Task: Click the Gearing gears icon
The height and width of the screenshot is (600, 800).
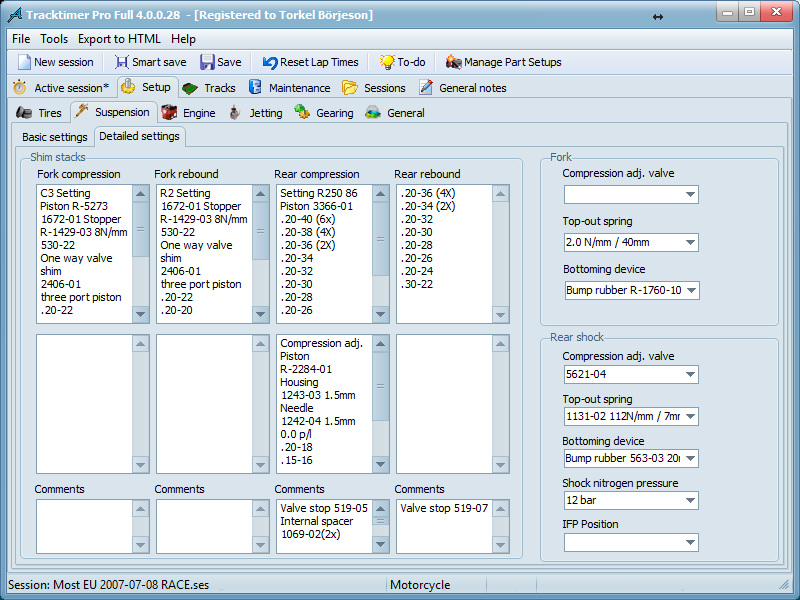Action: click(x=302, y=112)
